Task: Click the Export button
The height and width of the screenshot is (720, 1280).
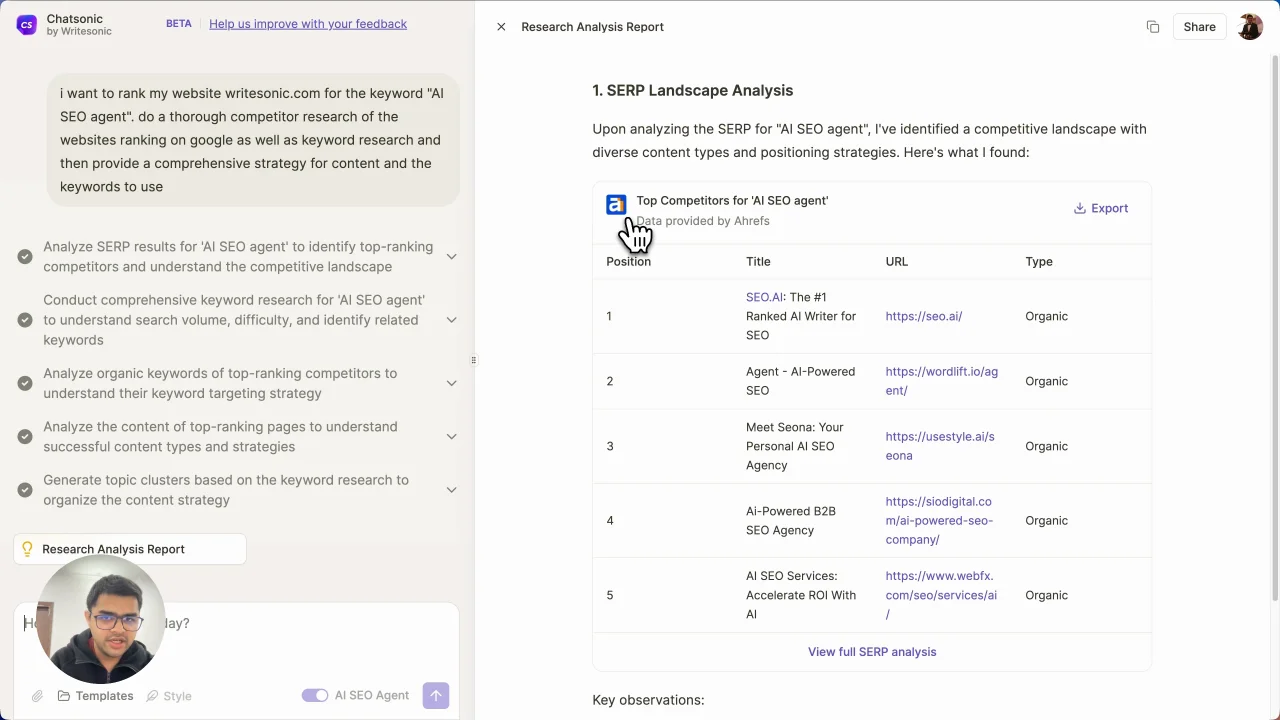Action: click(x=1101, y=208)
